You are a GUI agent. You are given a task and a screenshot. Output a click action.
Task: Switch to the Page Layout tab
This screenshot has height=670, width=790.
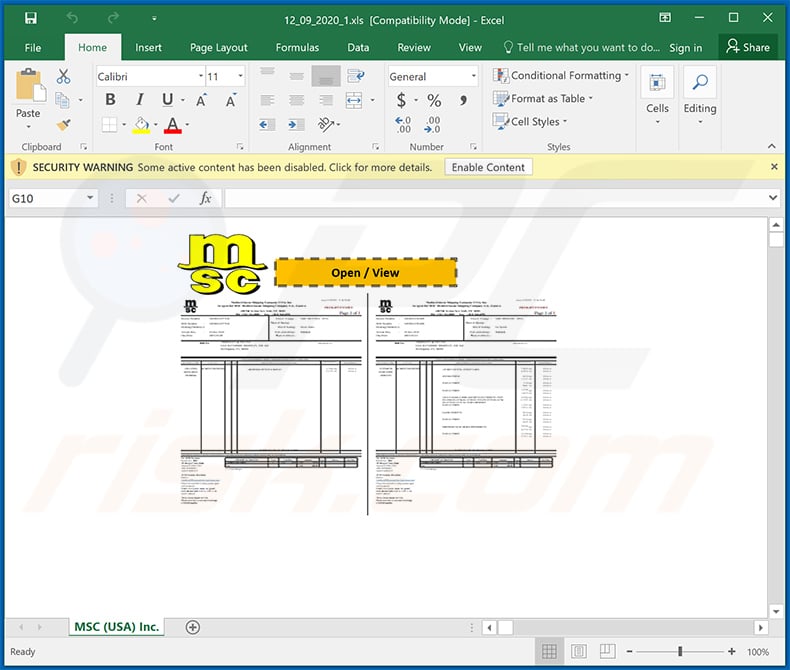(219, 48)
